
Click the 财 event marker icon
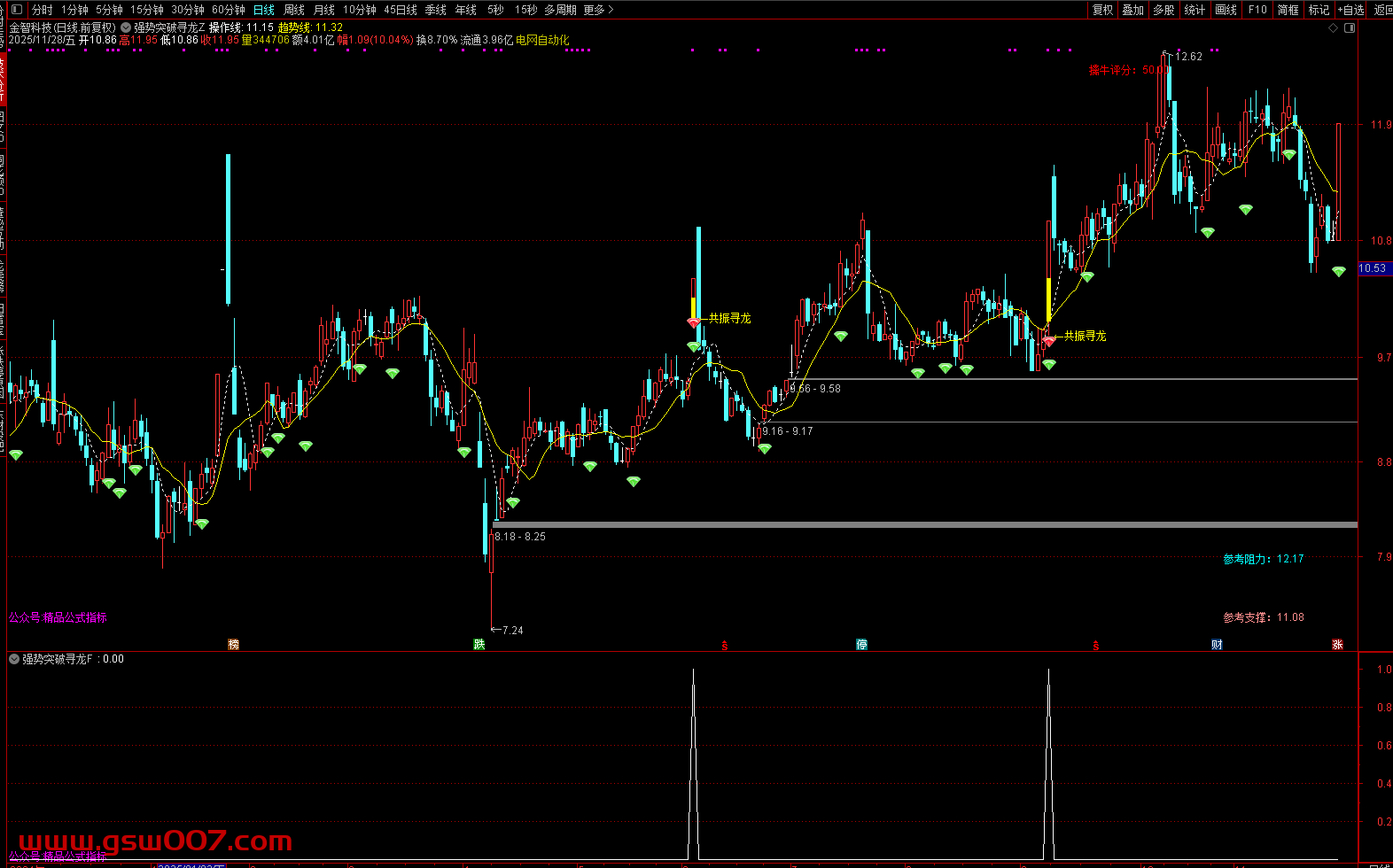click(1217, 644)
